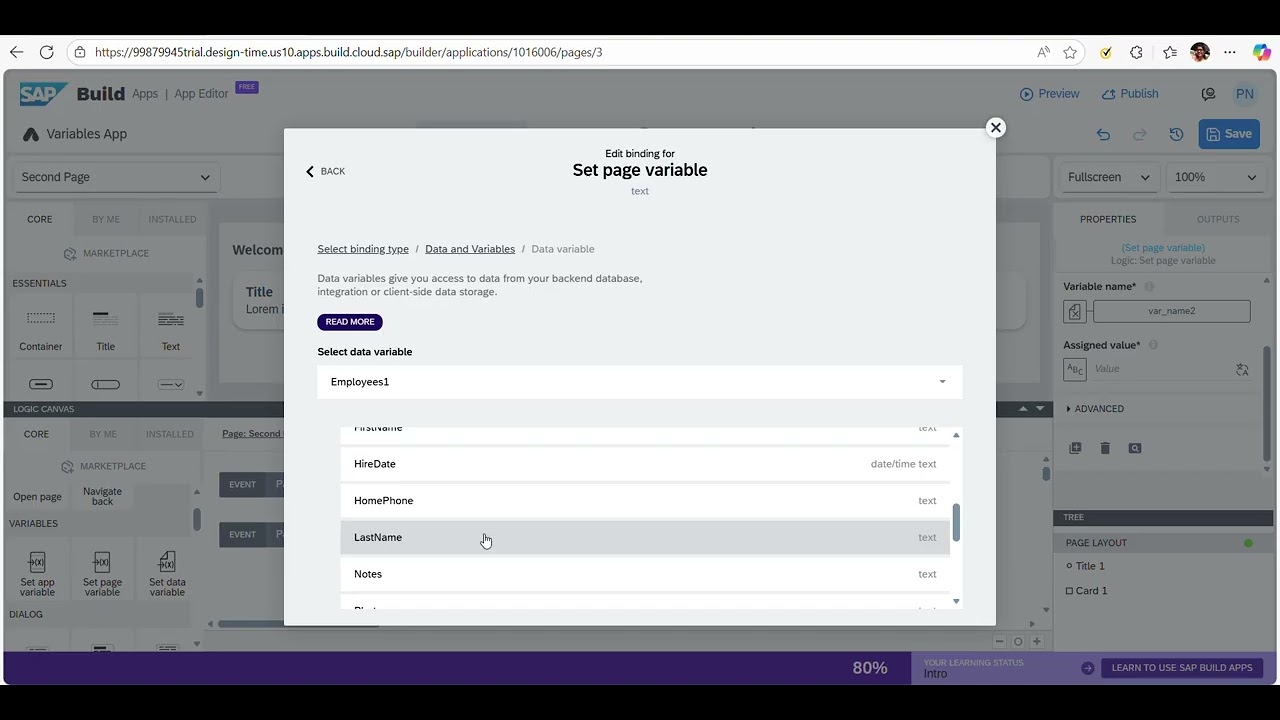The height and width of the screenshot is (720, 1280).
Task: Click the dialog vertical scrollbar thumb
Action: pos(956,522)
